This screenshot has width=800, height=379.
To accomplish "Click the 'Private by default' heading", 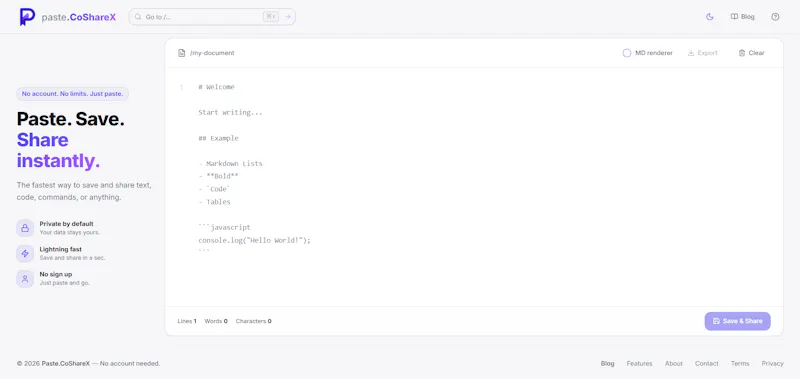I will pos(66,224).
